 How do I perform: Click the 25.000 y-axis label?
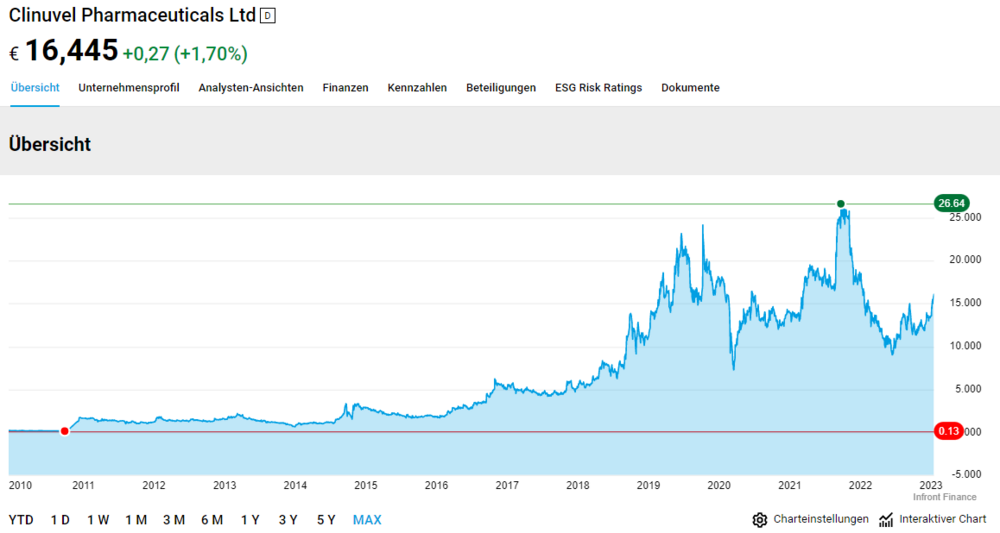[x=965, y=217]
